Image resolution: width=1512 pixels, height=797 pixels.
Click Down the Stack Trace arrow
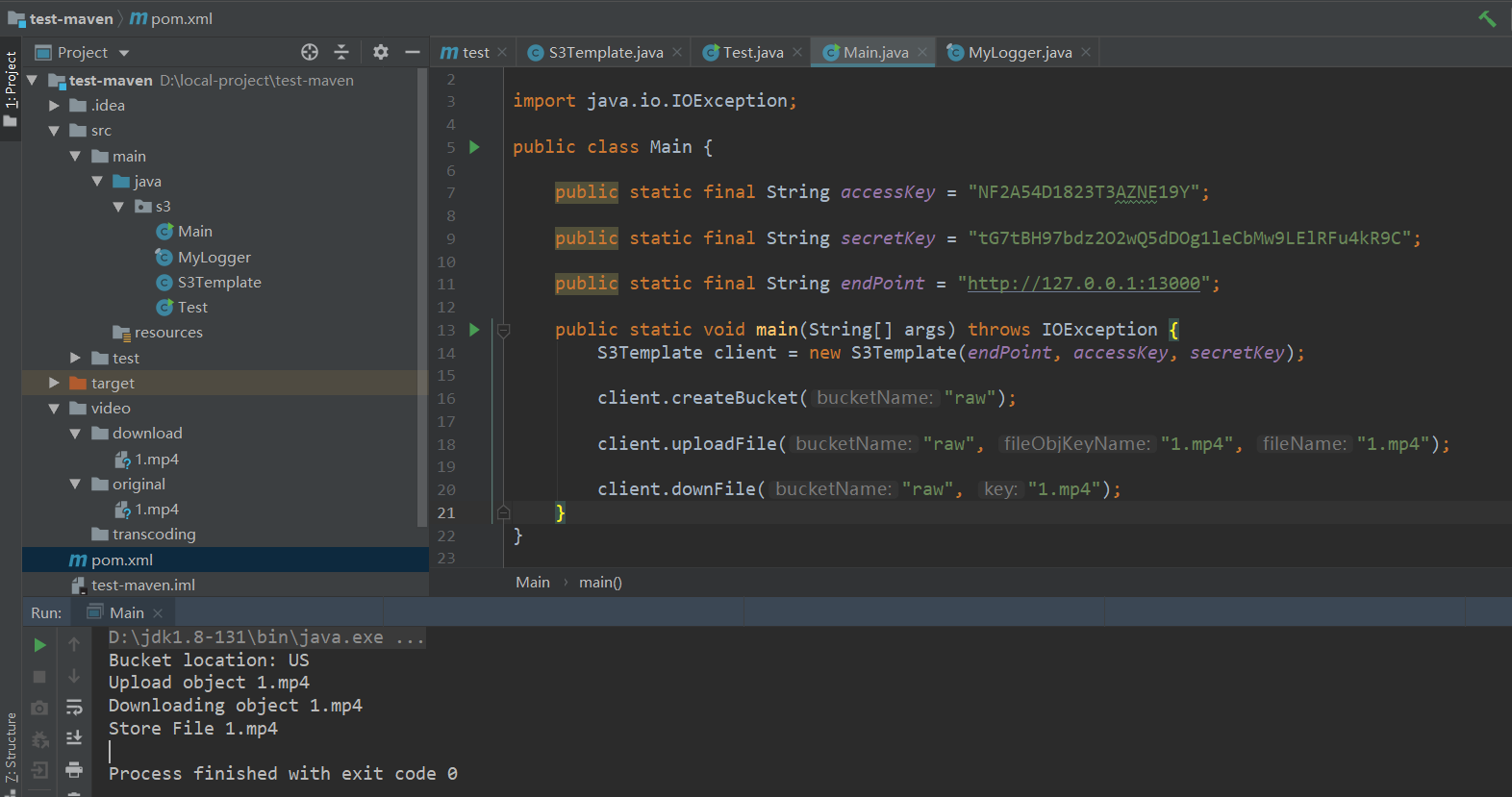point(74,677)
